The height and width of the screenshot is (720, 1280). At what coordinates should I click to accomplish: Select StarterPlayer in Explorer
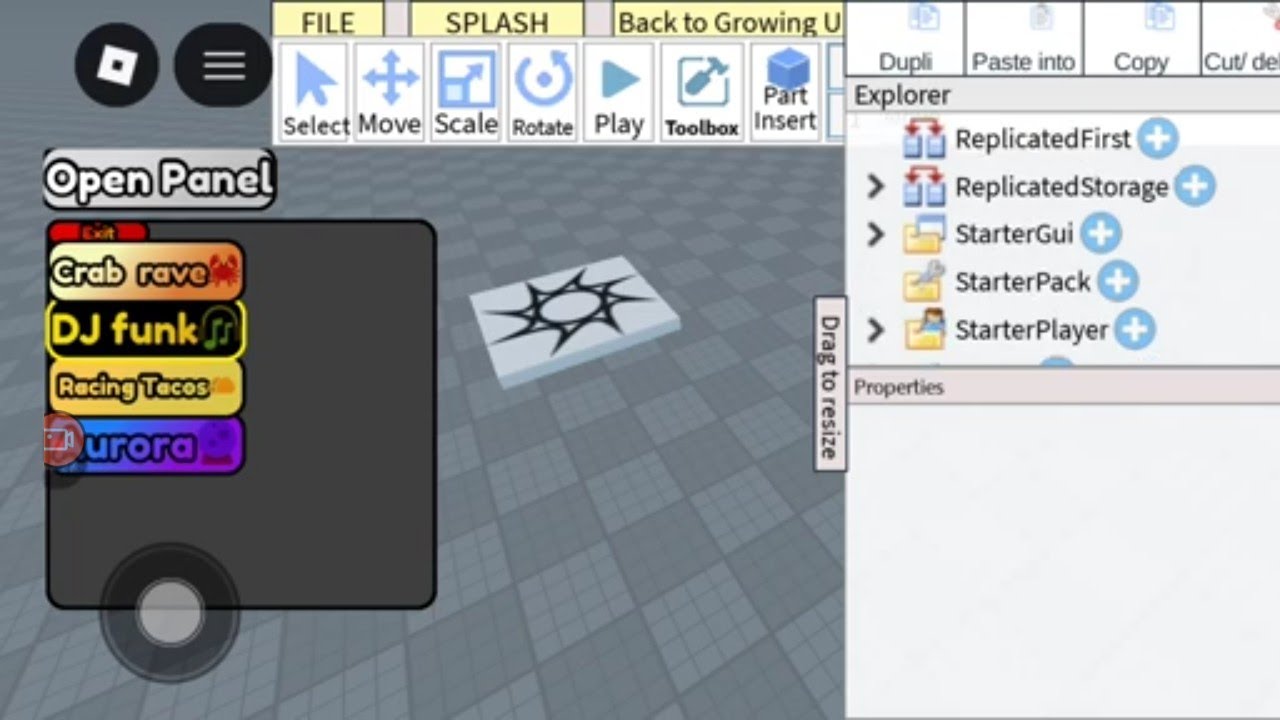tap(1031, 330)
